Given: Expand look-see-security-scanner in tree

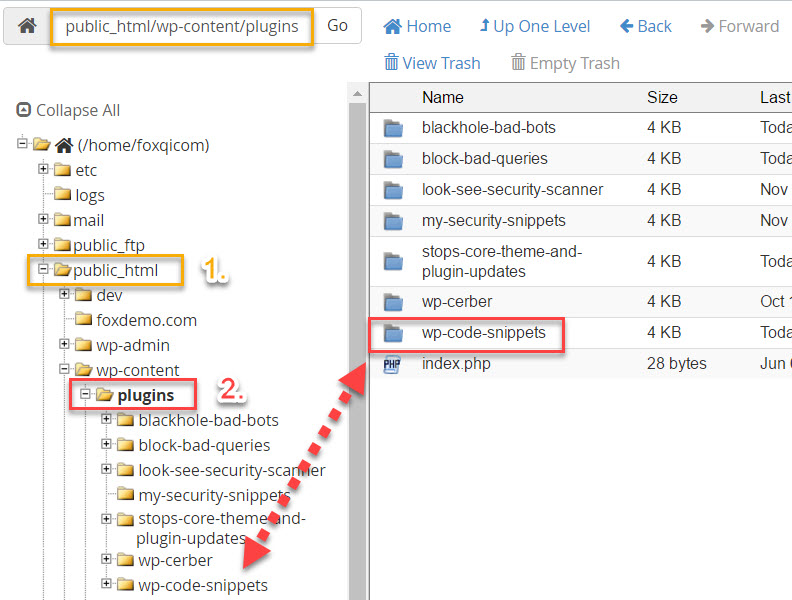Looking at the screenshot, I should tap(106, 469).
